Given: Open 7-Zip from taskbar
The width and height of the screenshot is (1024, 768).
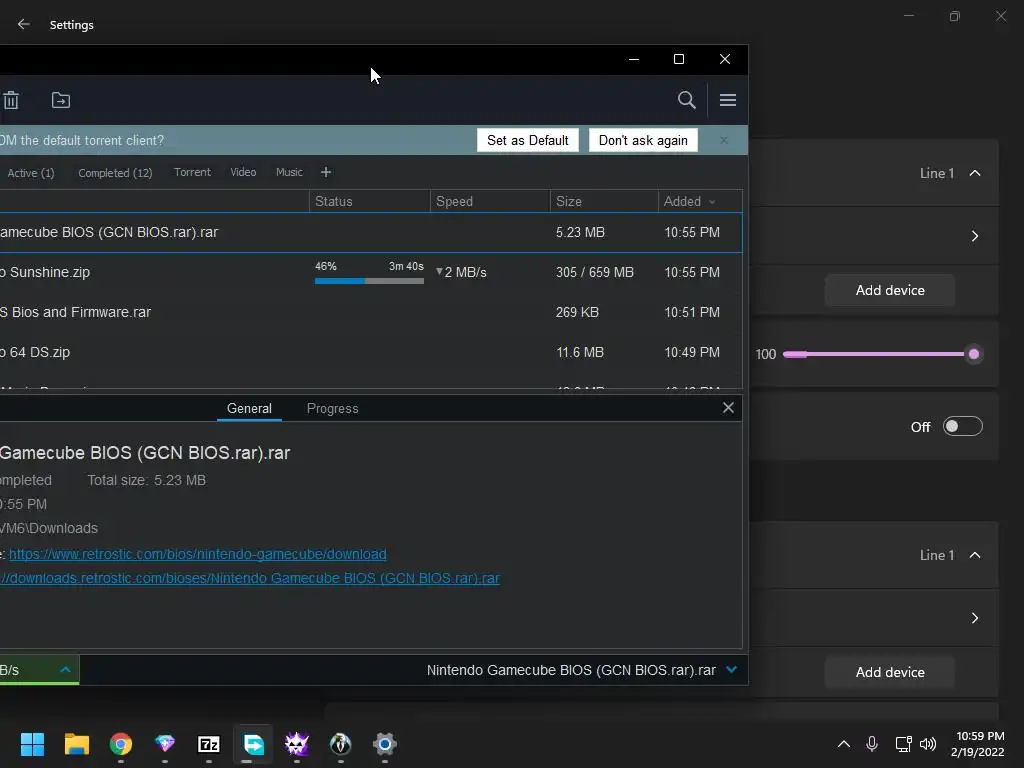Looking at the screenshot, I should coord(209,744).
